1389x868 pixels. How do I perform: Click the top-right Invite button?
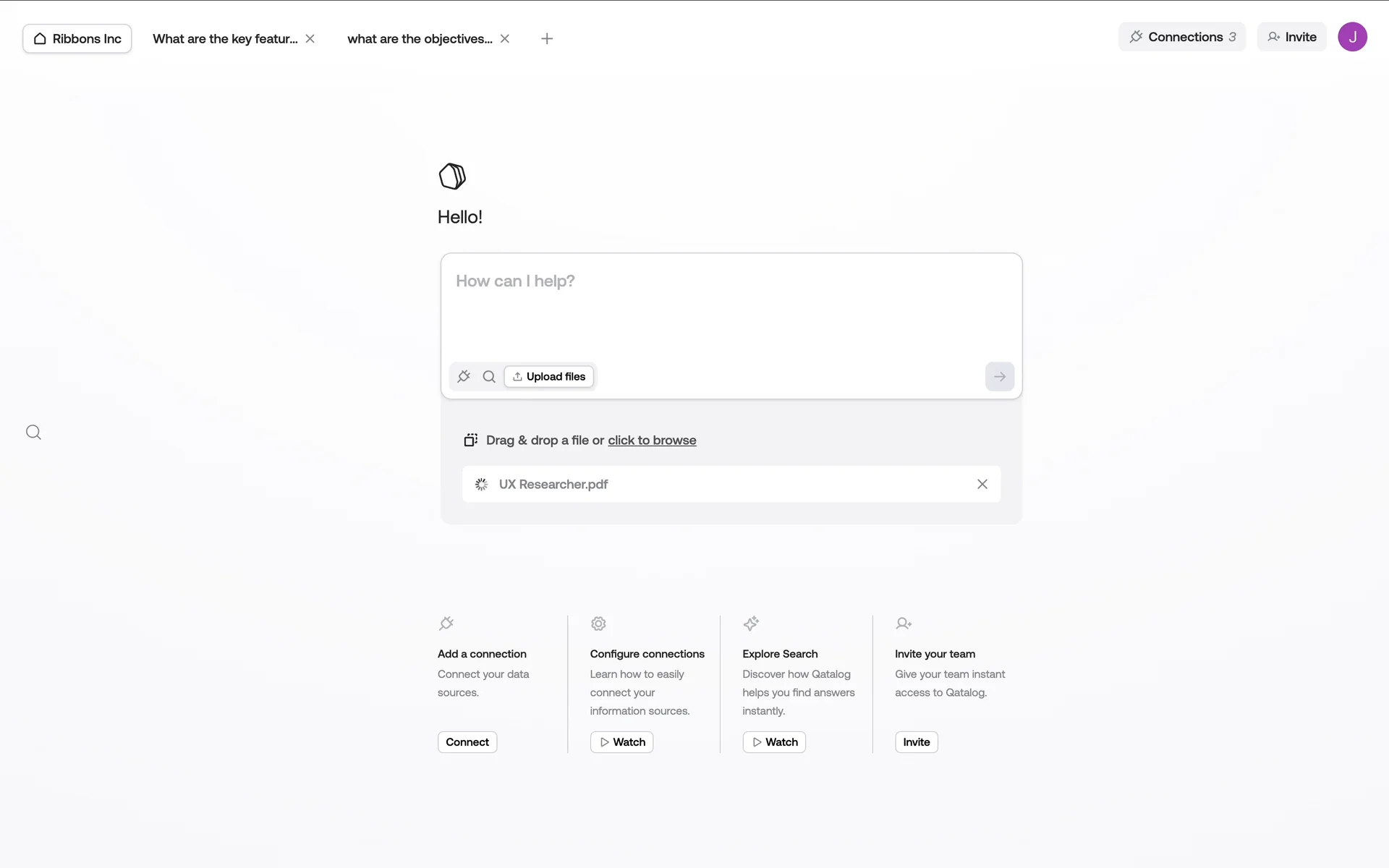pyautogui.click(x=1291, y=37)
